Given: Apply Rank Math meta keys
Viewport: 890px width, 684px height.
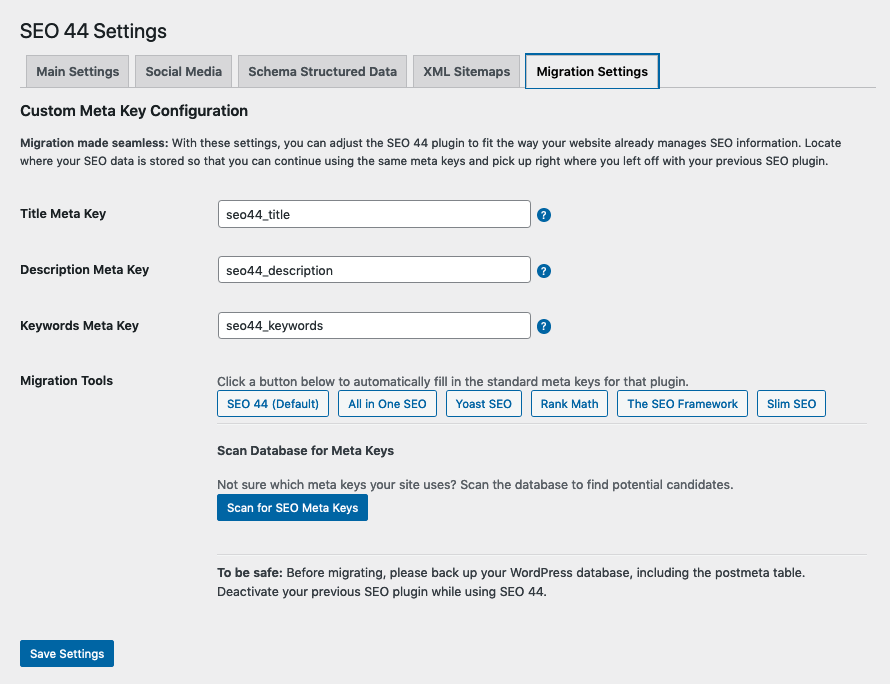Looking at the screenshot, I should click(570, 404).
